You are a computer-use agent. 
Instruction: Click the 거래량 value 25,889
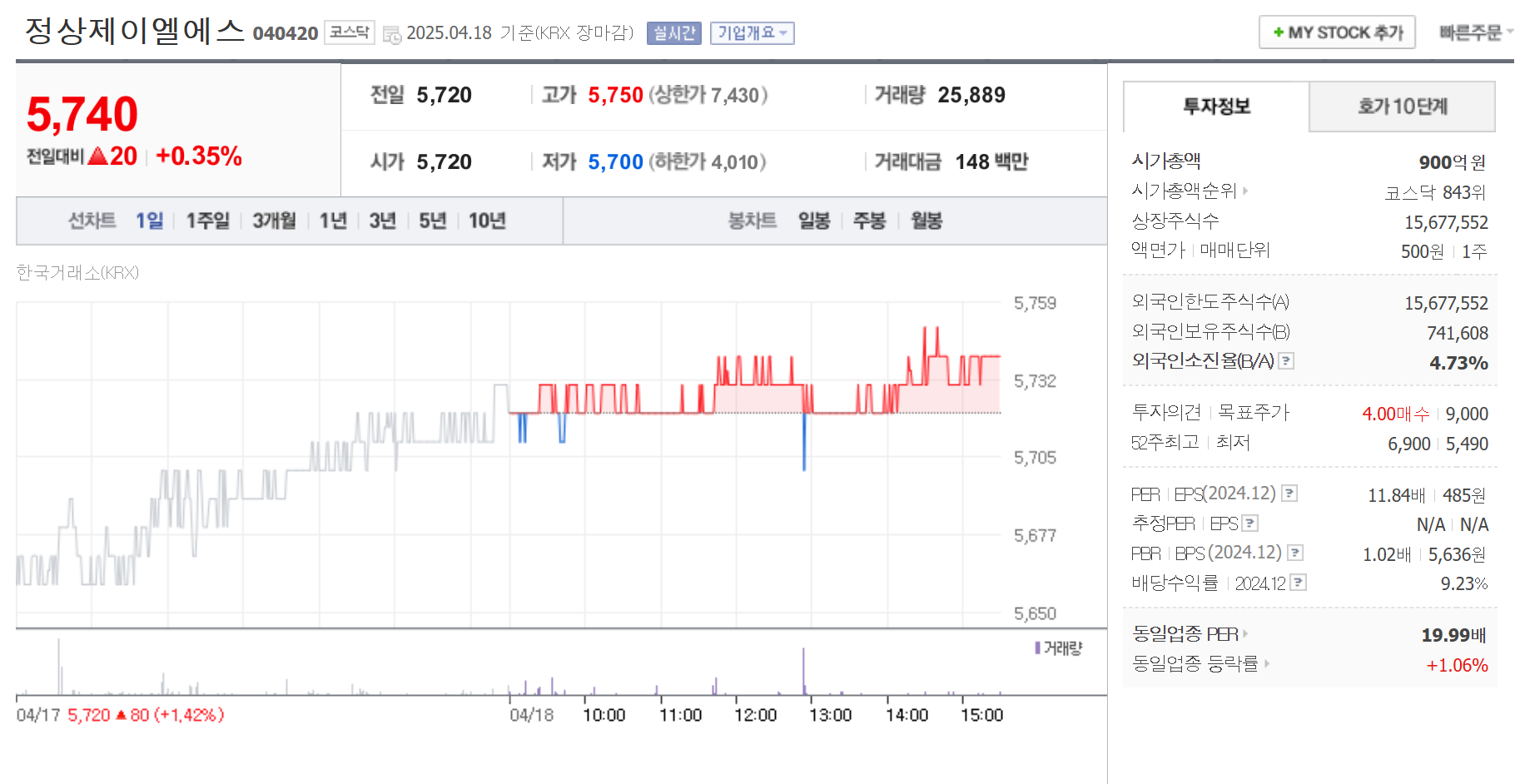click(x=971, y=95)
